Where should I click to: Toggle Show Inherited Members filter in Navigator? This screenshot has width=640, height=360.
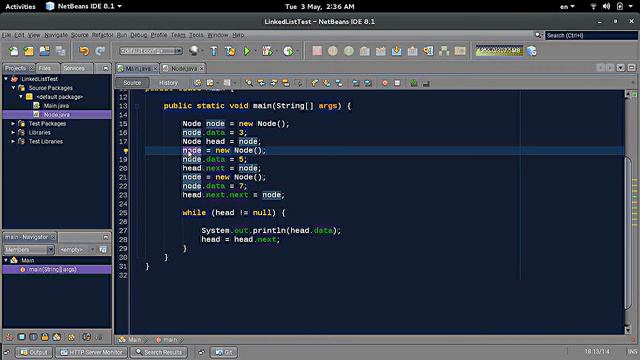click(9, 337)
